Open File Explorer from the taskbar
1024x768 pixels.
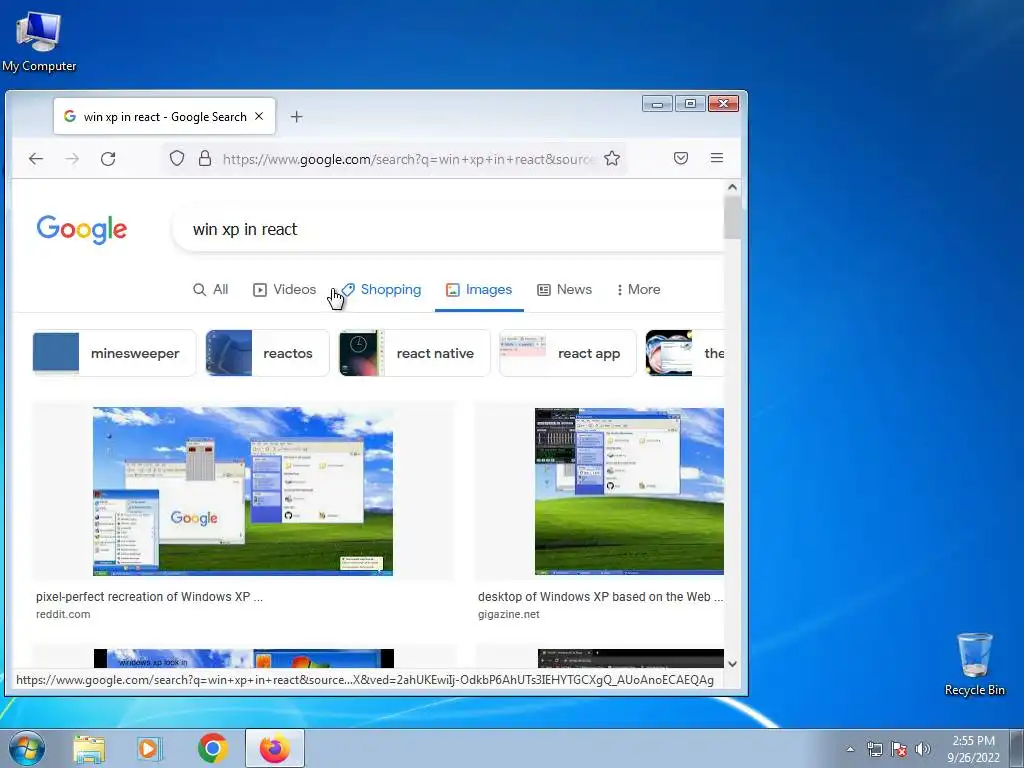89,748
